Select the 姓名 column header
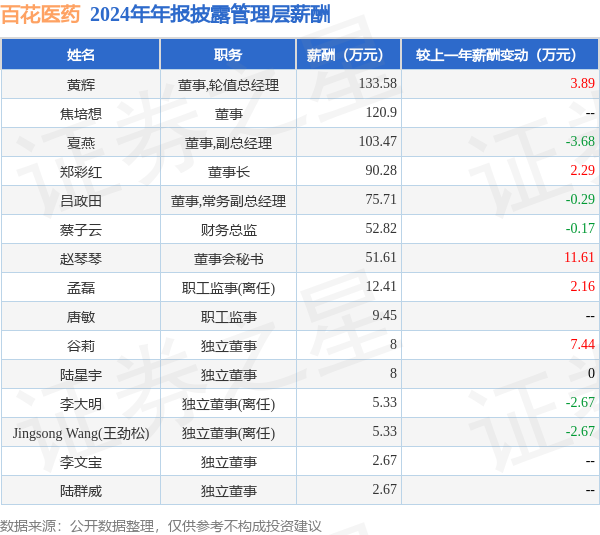 (81, 55)
